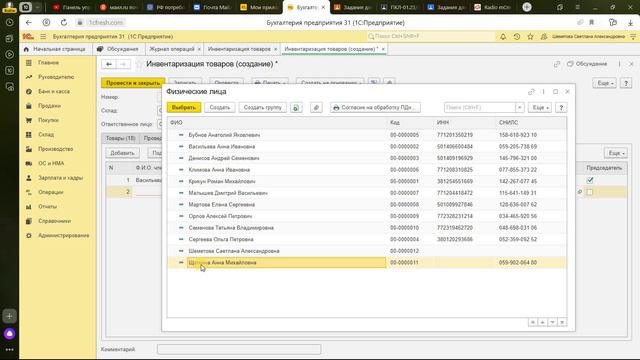This screenshot has width=640, height=360.
Task: Switch to Журнал операций tab
Action: (175, 49)
